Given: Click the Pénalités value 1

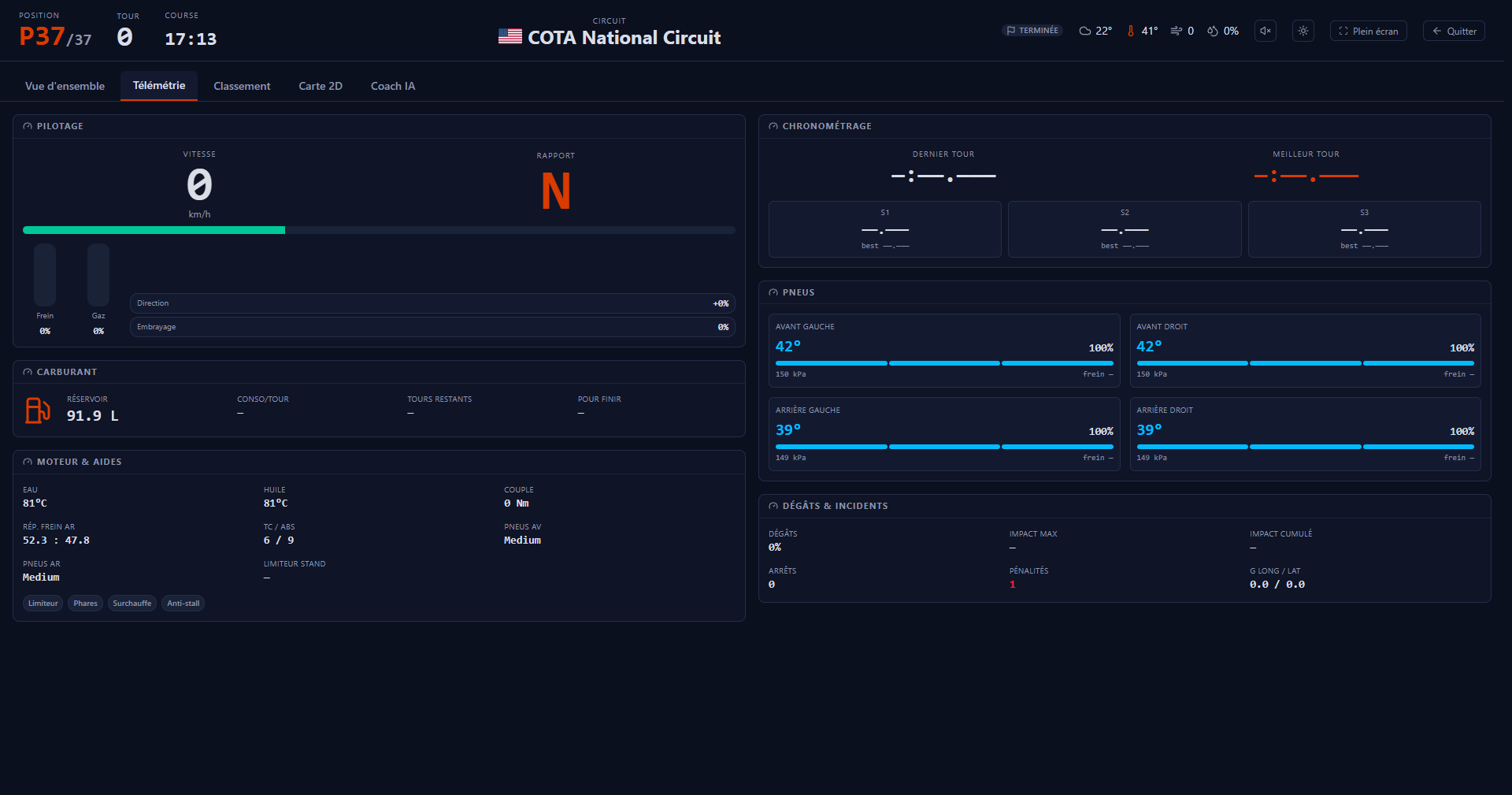Looking at the screenshot, I should pos(1013,585).
